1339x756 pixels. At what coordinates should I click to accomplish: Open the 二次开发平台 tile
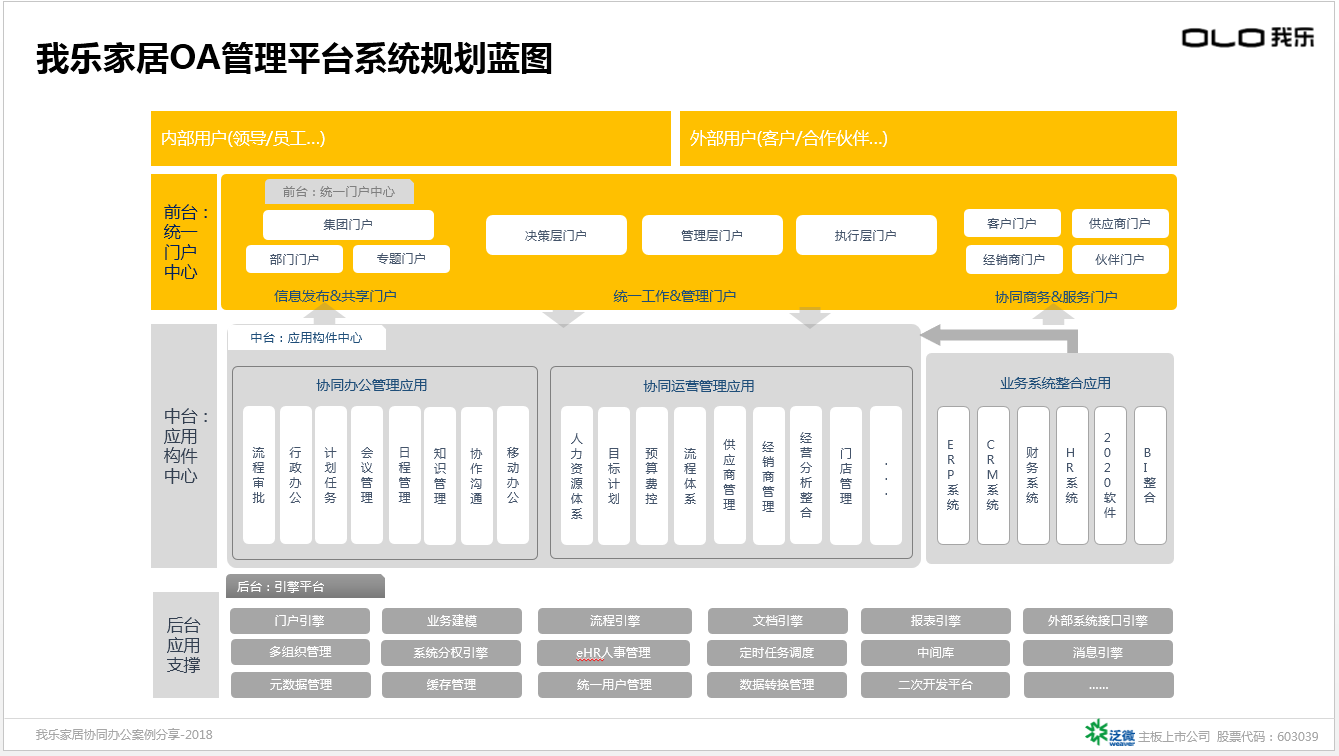point(935,685)
